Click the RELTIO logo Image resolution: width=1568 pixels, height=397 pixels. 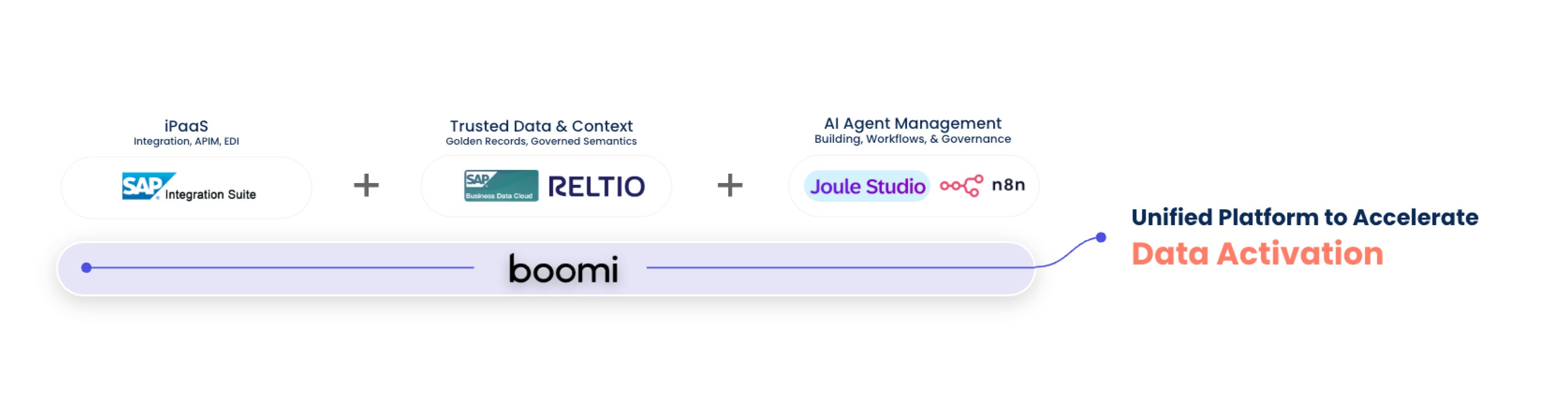tap(596, 186)
